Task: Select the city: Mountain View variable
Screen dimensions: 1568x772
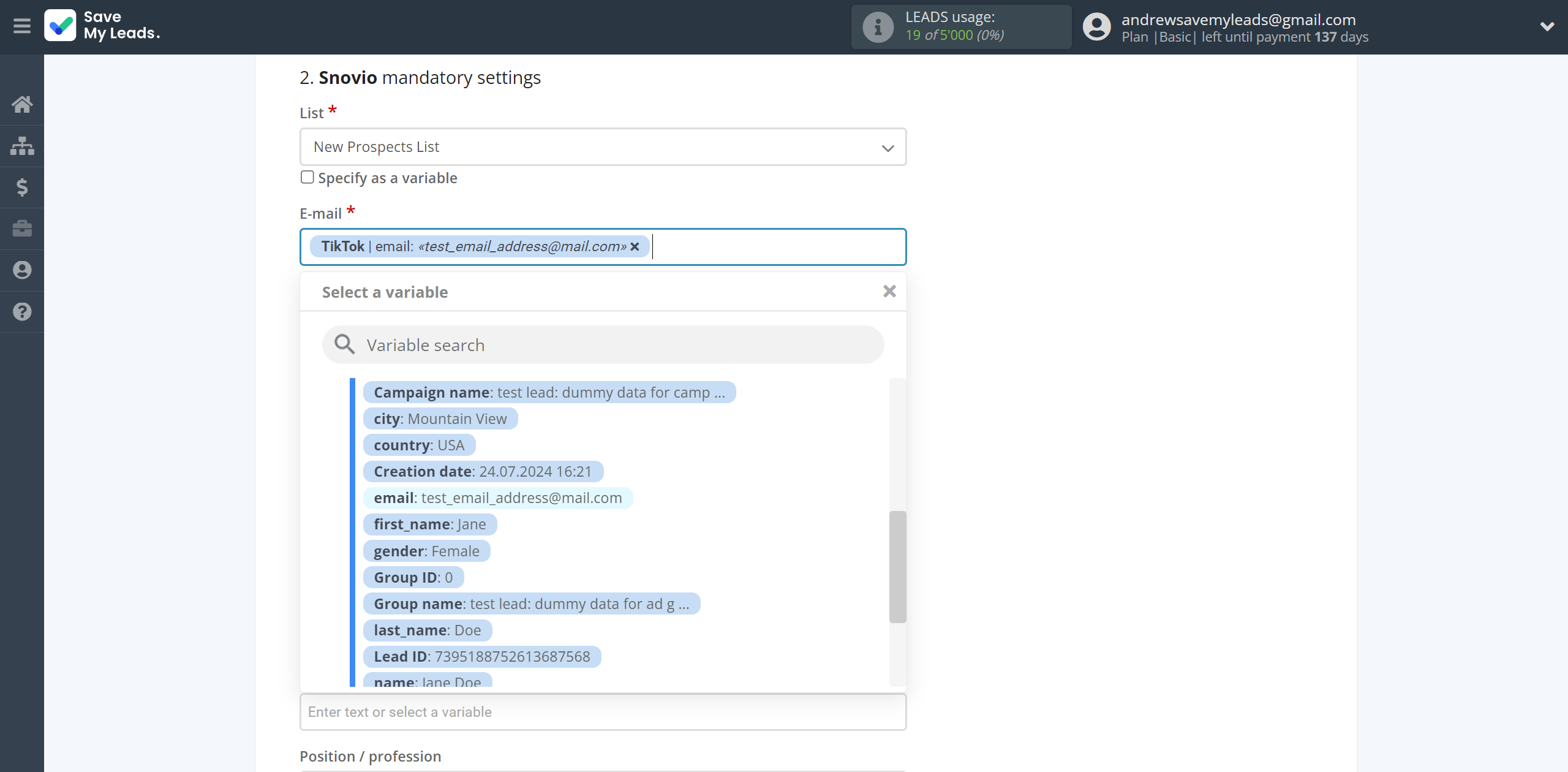Action: 440,419
